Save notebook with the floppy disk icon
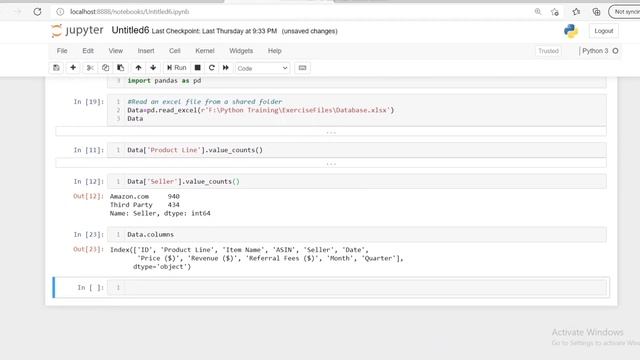 pos(56,68)
